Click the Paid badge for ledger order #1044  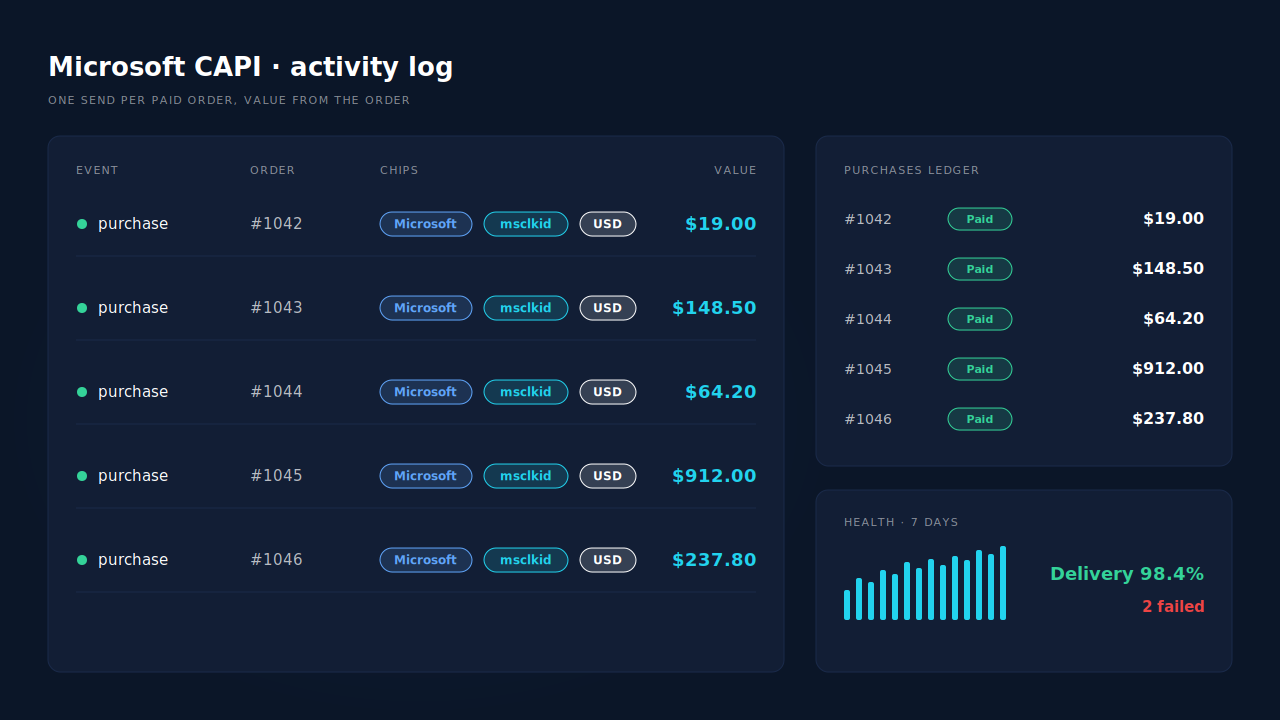(x=980, y=319)
